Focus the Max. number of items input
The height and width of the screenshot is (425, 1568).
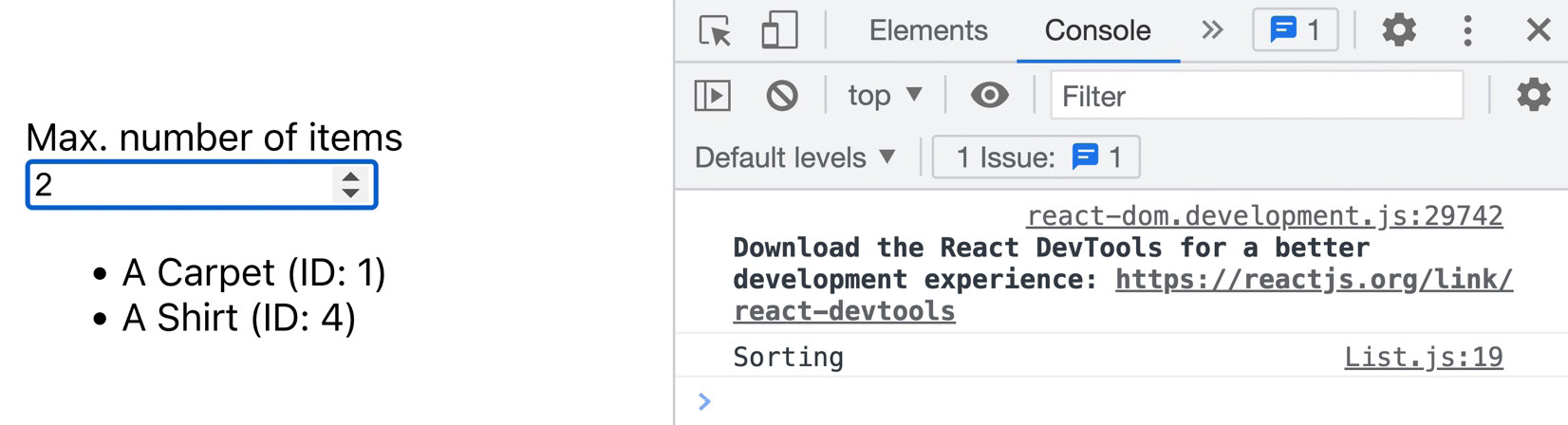[x=201, y=184]
